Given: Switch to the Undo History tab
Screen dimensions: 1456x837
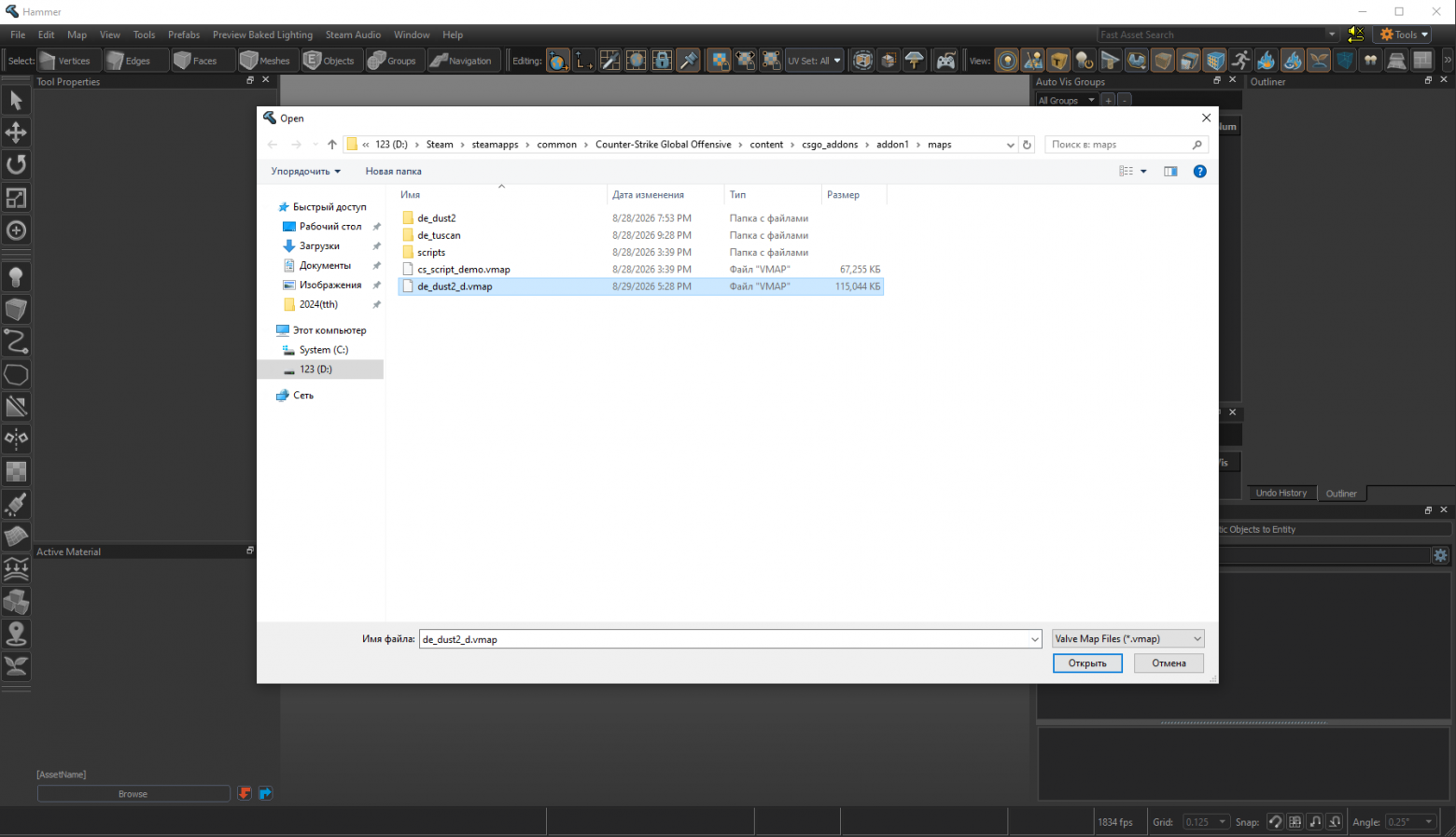Looking at the screenshot, I should point(1281,493).
